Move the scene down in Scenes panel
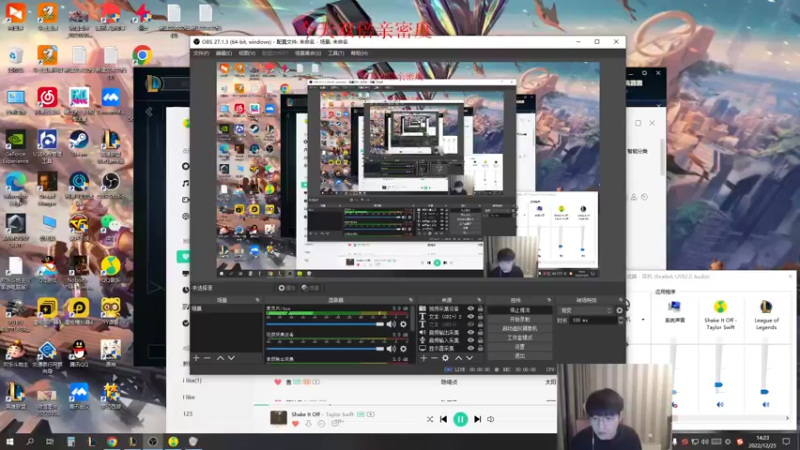This screenshot has width=800, height=450. [x=231, y=358]
